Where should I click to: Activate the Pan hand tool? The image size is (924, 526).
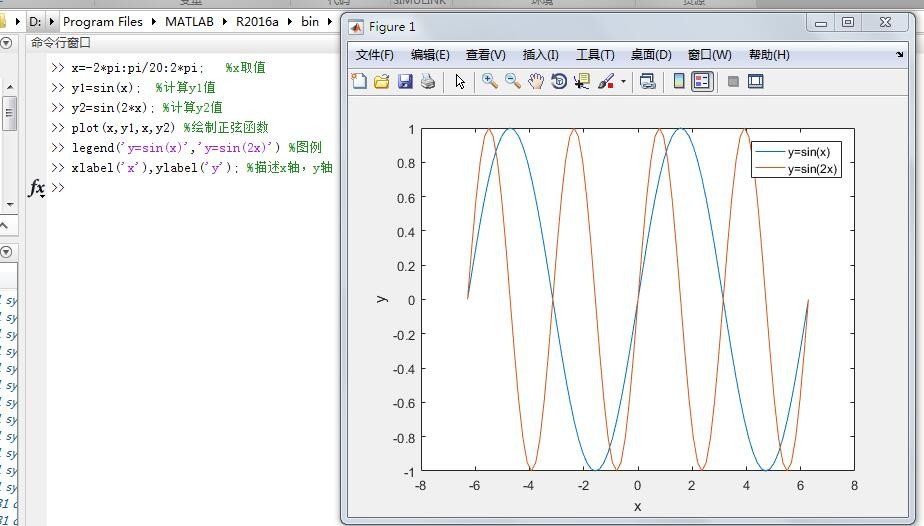tap(536, 82)
